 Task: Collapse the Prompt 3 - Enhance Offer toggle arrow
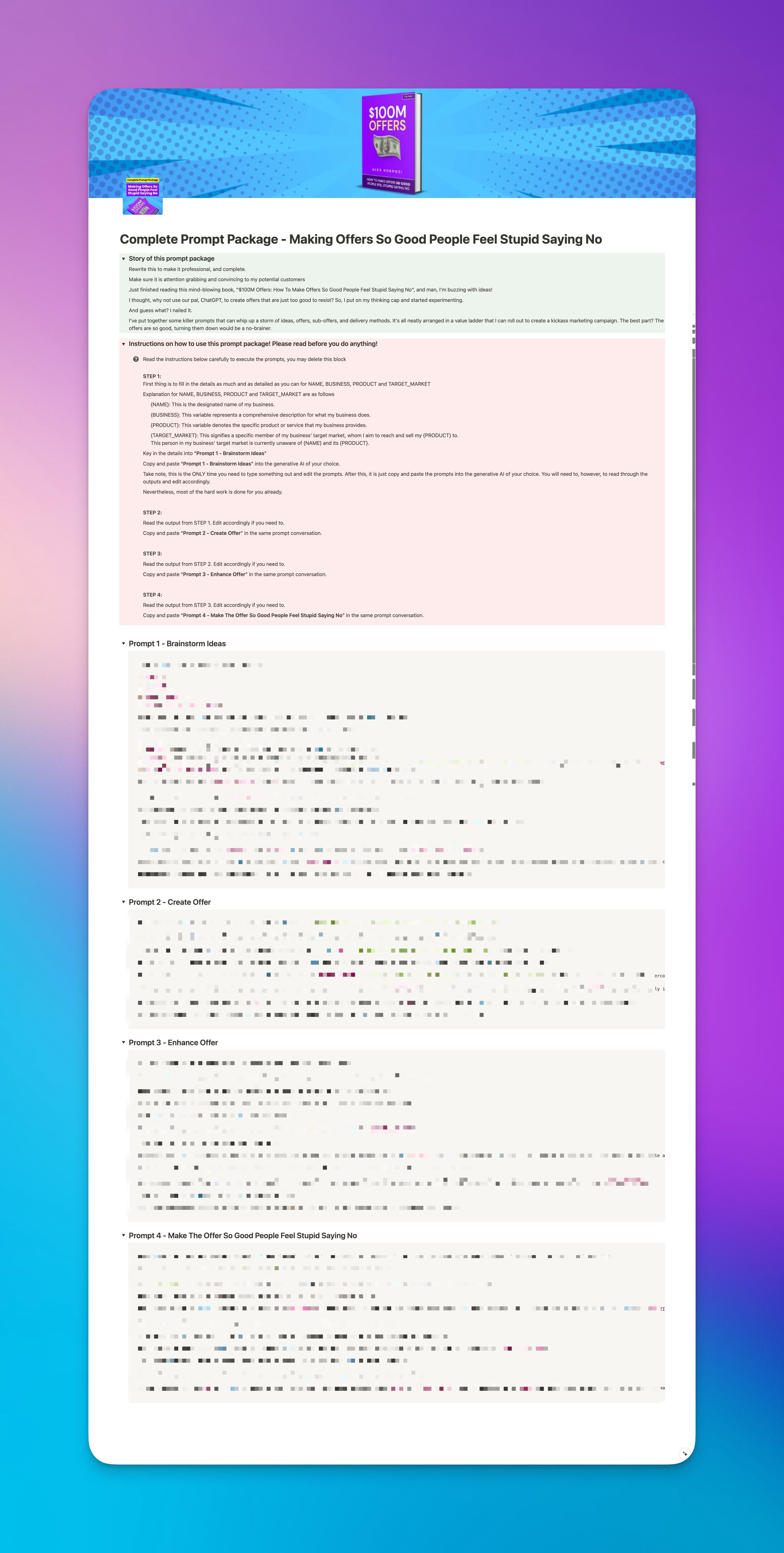tap(124, 1042)
